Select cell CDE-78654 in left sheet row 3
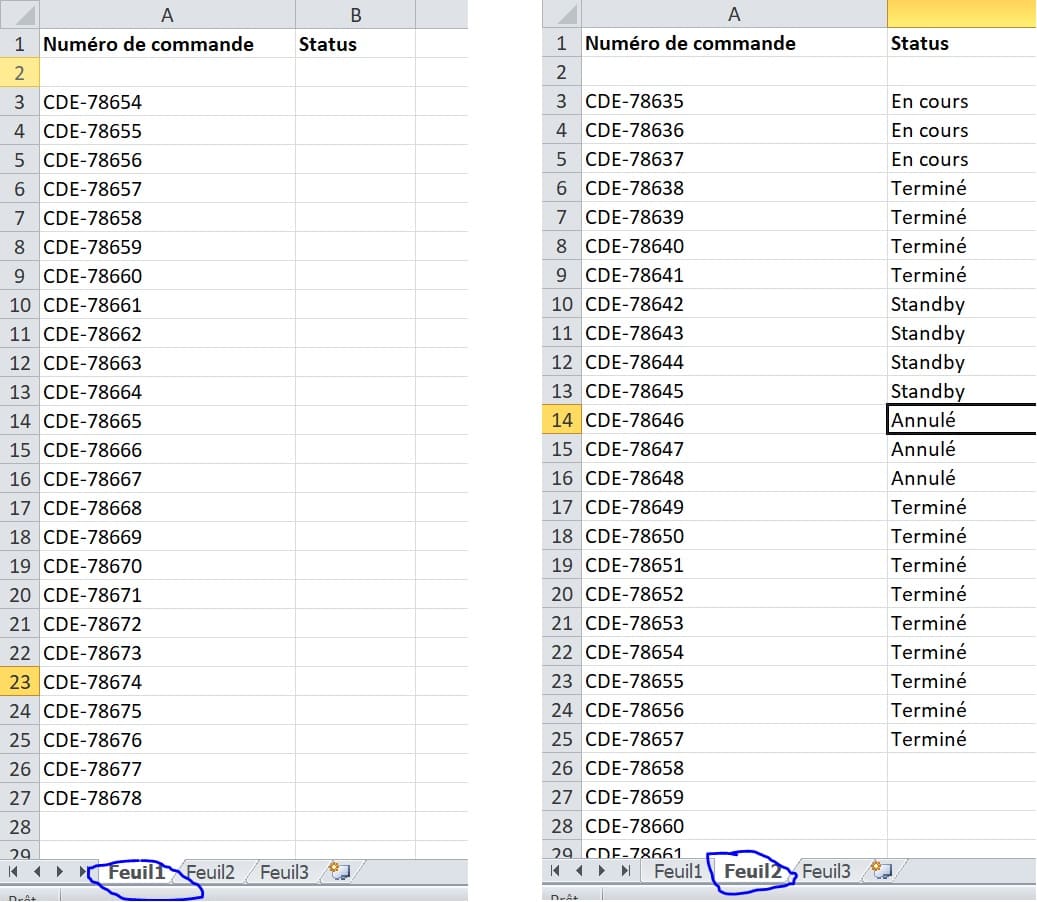The image size is (1037, 902). [x=167, y=102]
